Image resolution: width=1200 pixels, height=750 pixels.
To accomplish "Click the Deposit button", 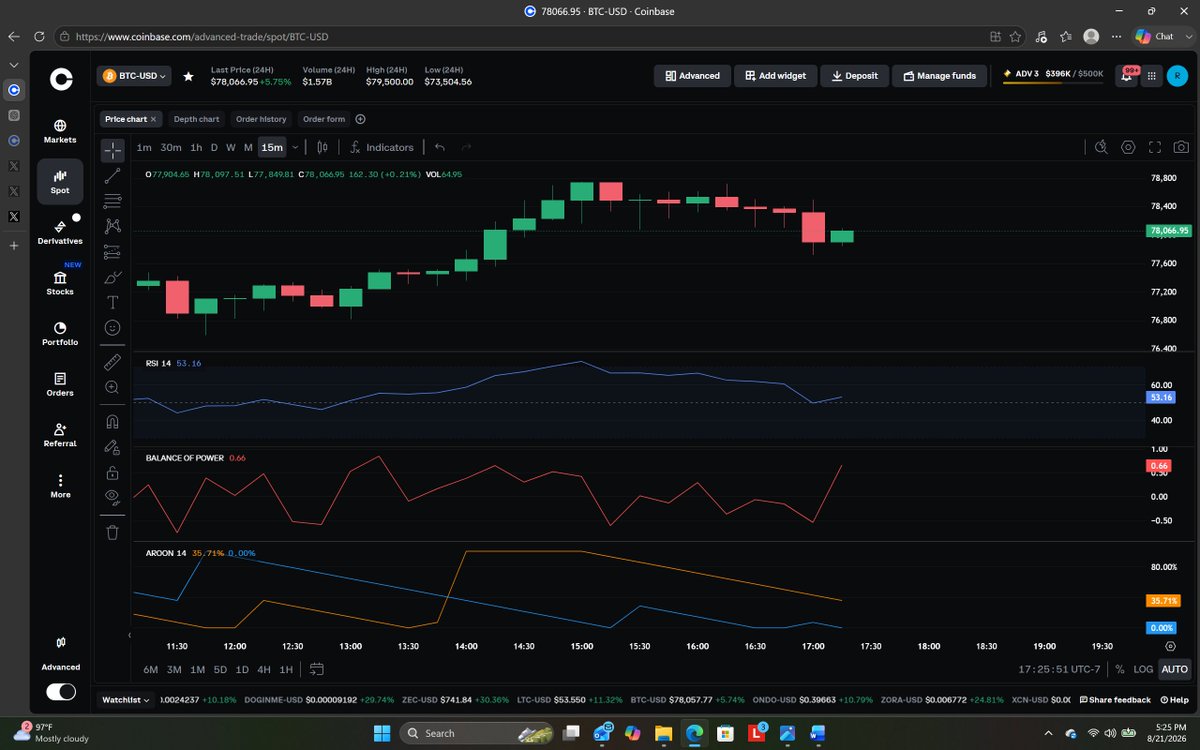I will click(854, 75).
